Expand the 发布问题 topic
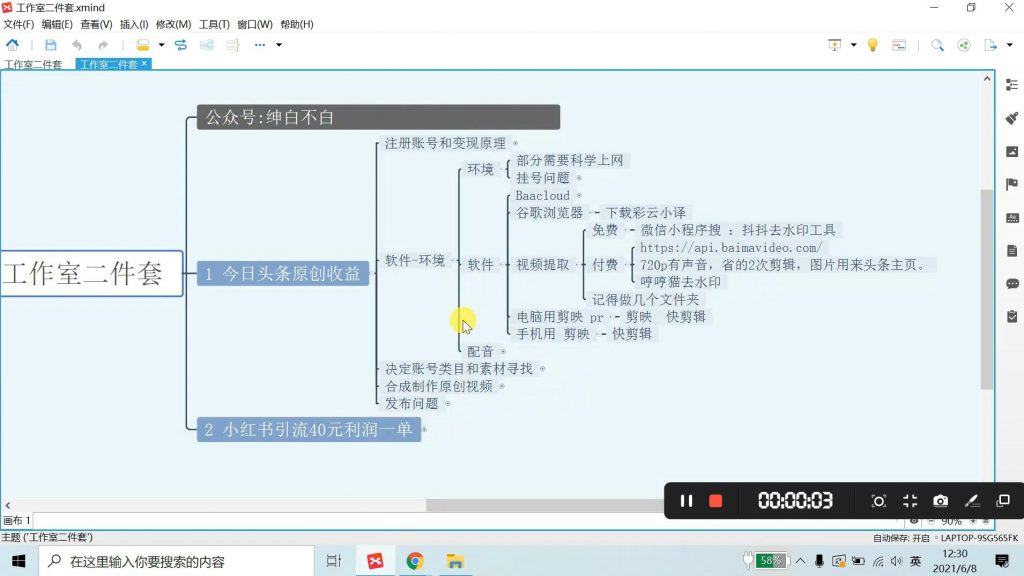The image size is (1024, 576). [447, 404]
